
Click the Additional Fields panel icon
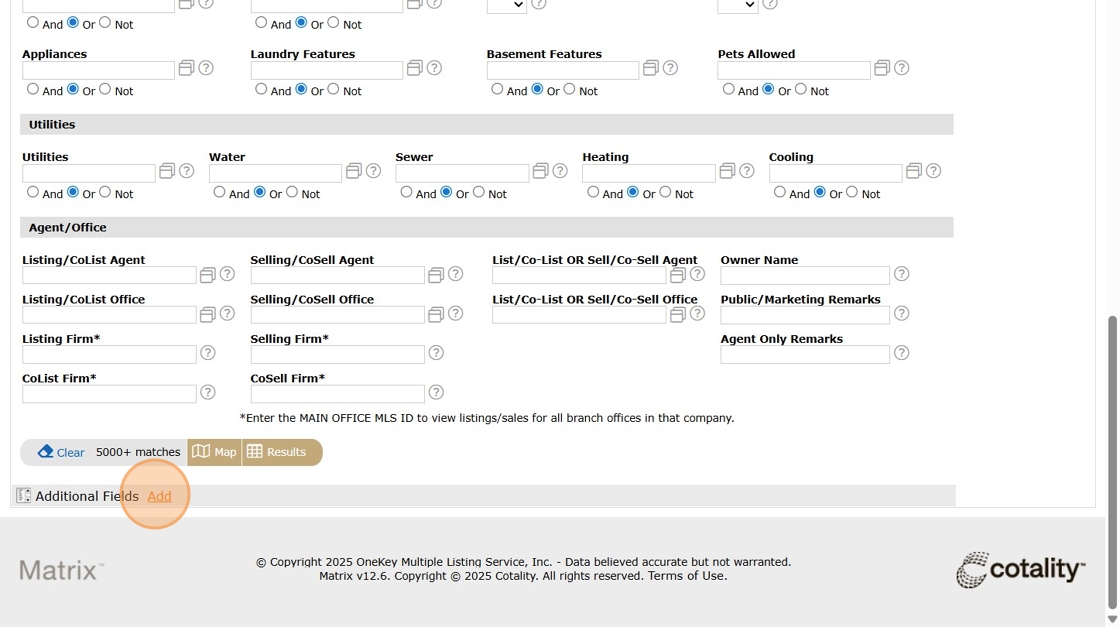(24, 496)
